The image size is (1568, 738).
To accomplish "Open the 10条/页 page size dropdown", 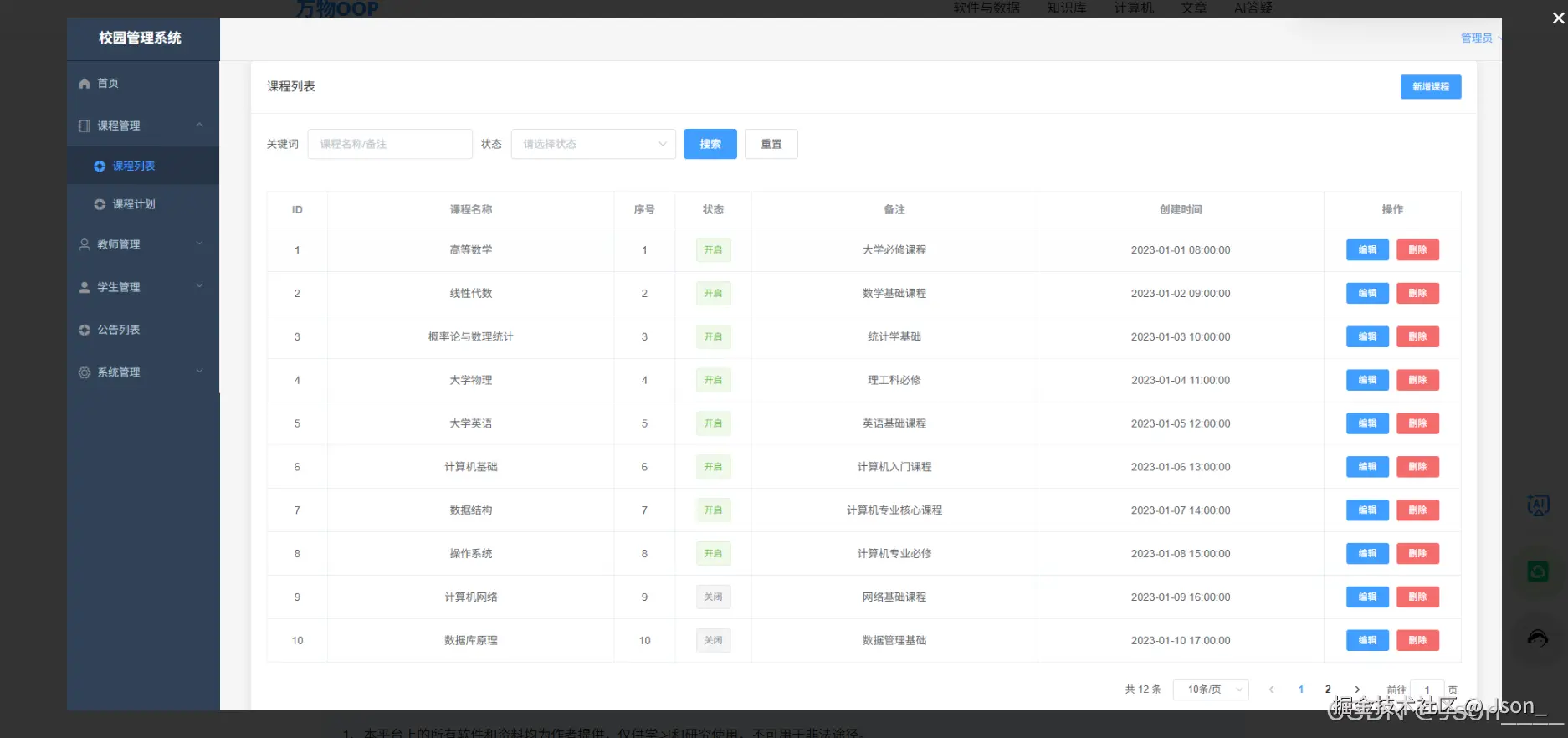I will coord(1211,689).
